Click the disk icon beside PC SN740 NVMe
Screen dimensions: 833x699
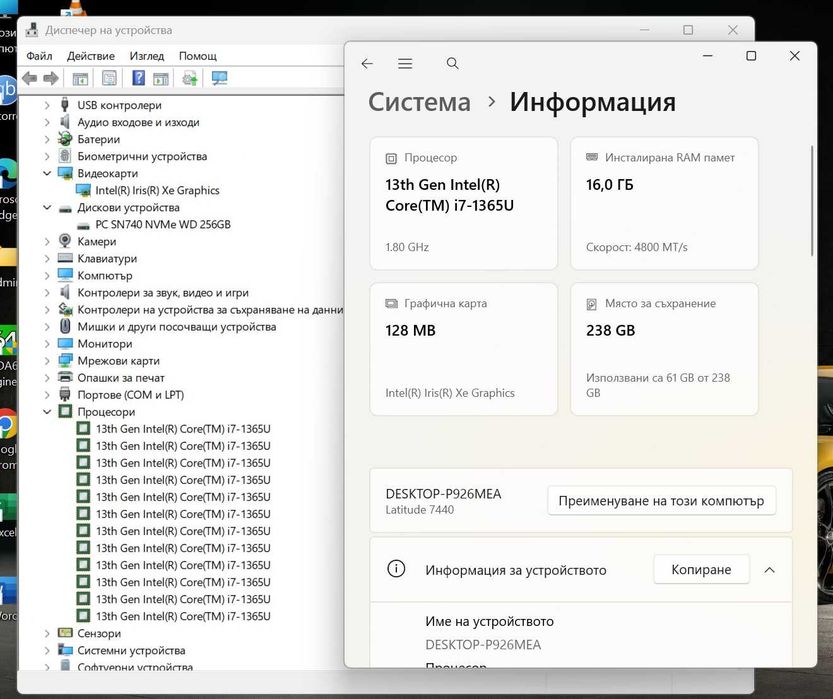click(x=83, y=225)
